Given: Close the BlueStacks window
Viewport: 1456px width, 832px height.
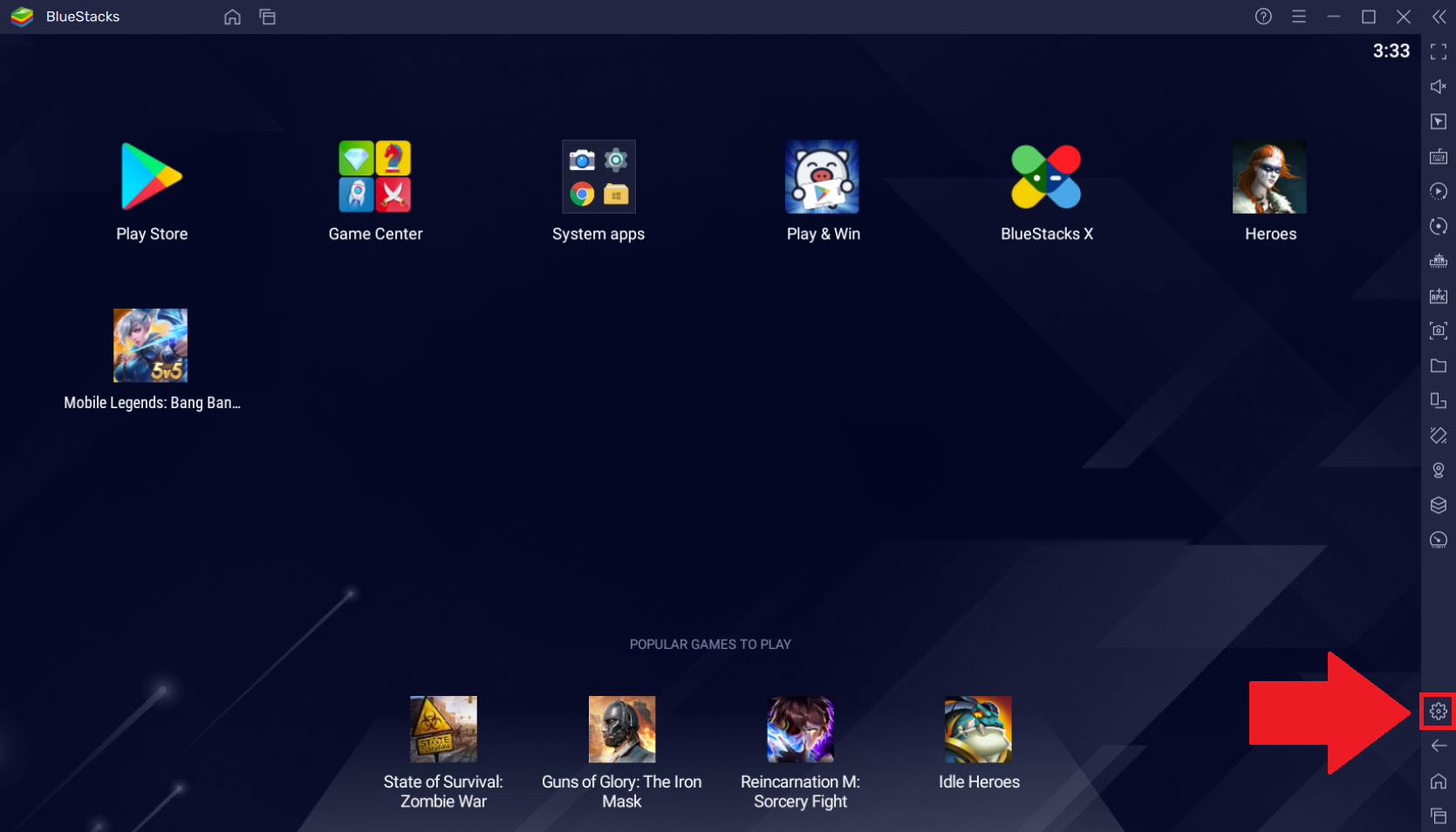Looking at the screenshot, I should tap(1404, 17).
